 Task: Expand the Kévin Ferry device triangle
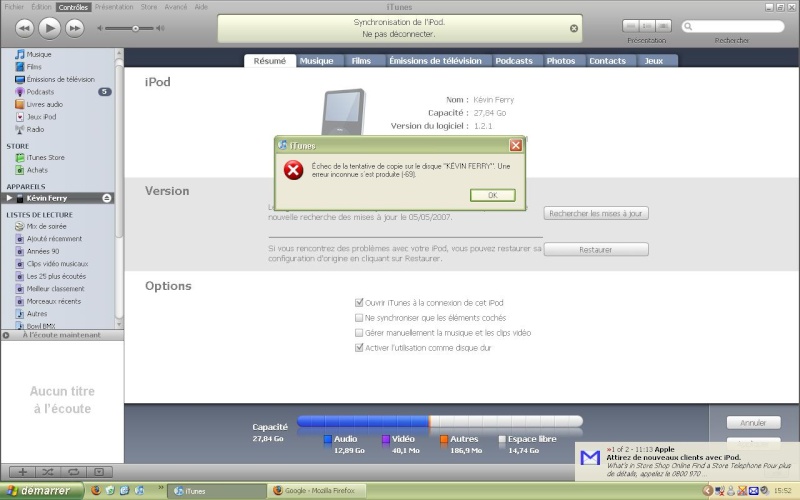coord(9,198)
